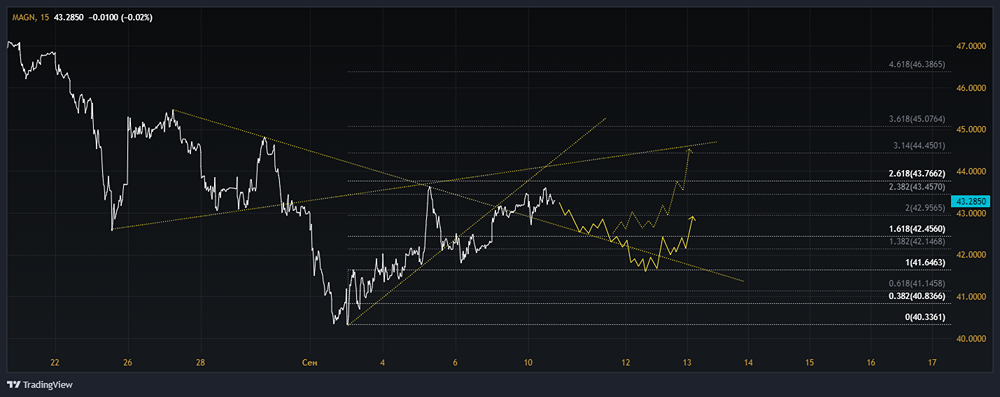Image resolution: width=1000 pixels, height=397 pixels.
Task: Click the date 4 on time axis
Action: 383,363
